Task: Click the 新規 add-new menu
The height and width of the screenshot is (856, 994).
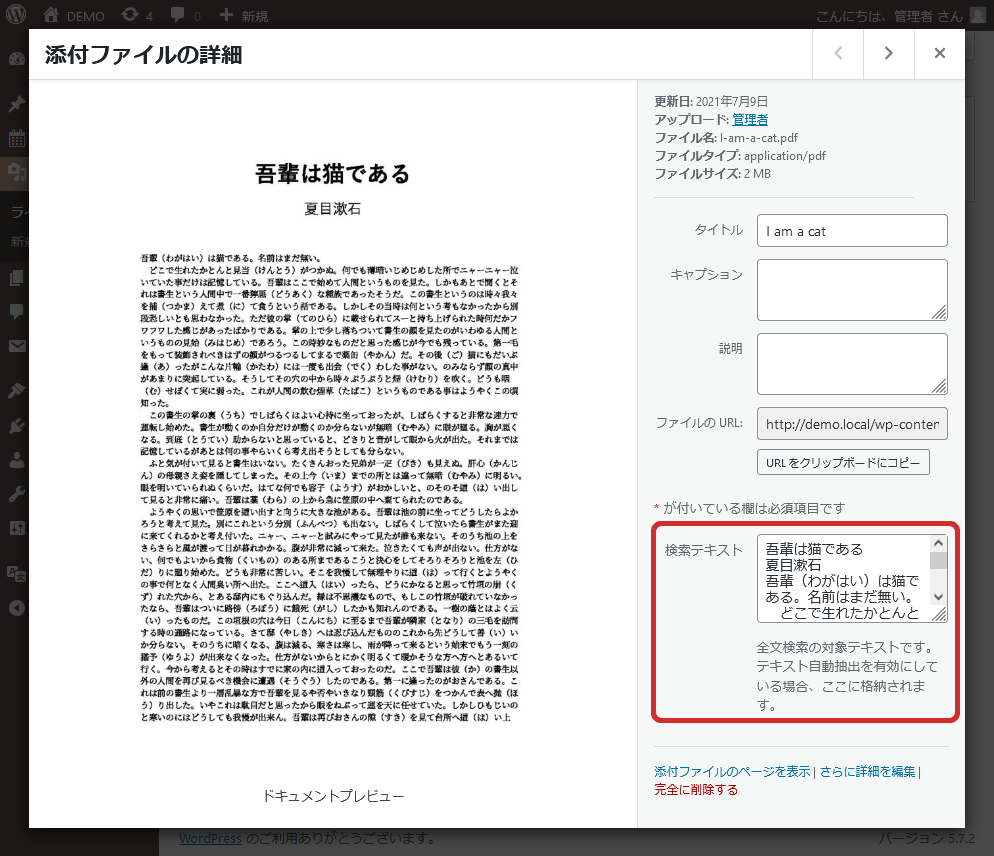Action: (x=243, y=15)
